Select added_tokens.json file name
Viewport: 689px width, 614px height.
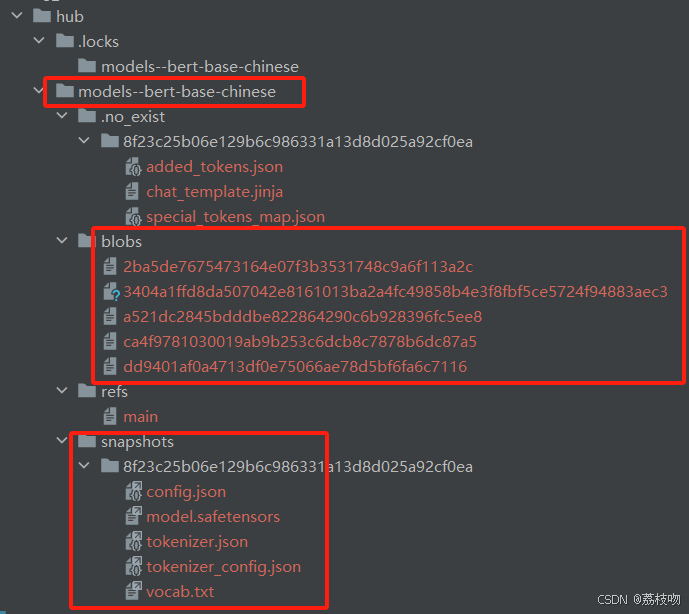tap(214, 167)
